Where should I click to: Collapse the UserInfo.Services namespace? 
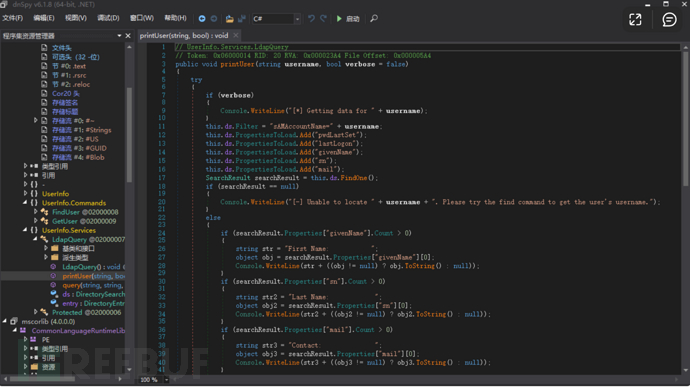[x=25, y=230]
